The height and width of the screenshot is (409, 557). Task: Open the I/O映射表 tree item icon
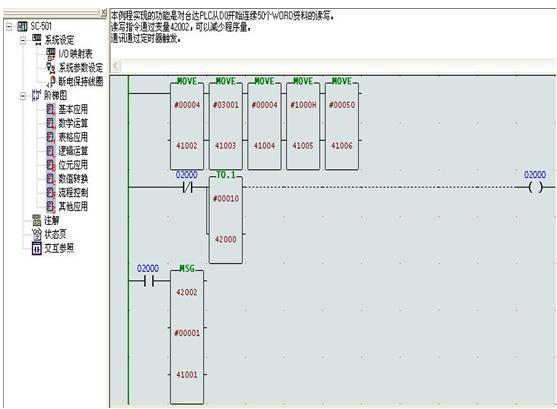[51, 54]
